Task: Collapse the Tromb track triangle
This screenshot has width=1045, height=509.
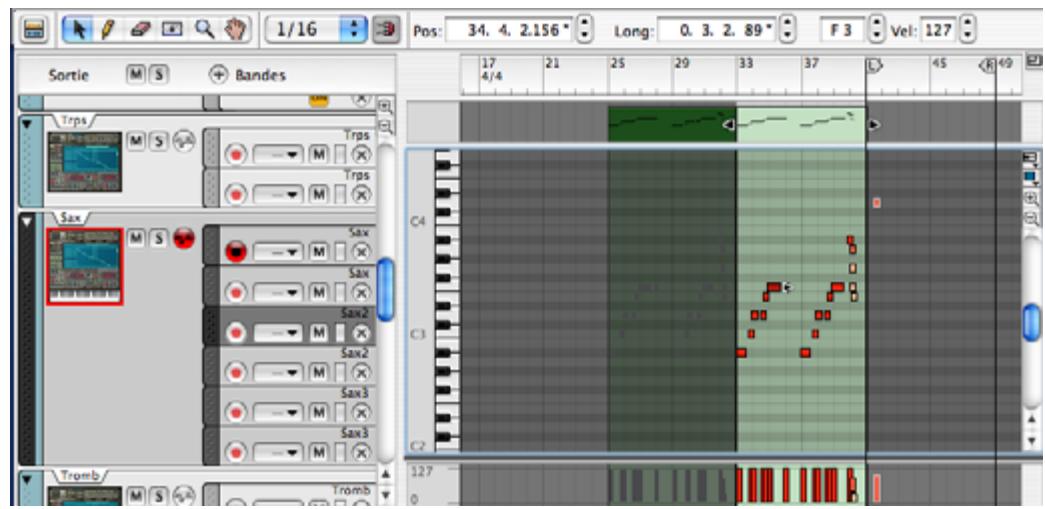Action: [x=27, y=479]
